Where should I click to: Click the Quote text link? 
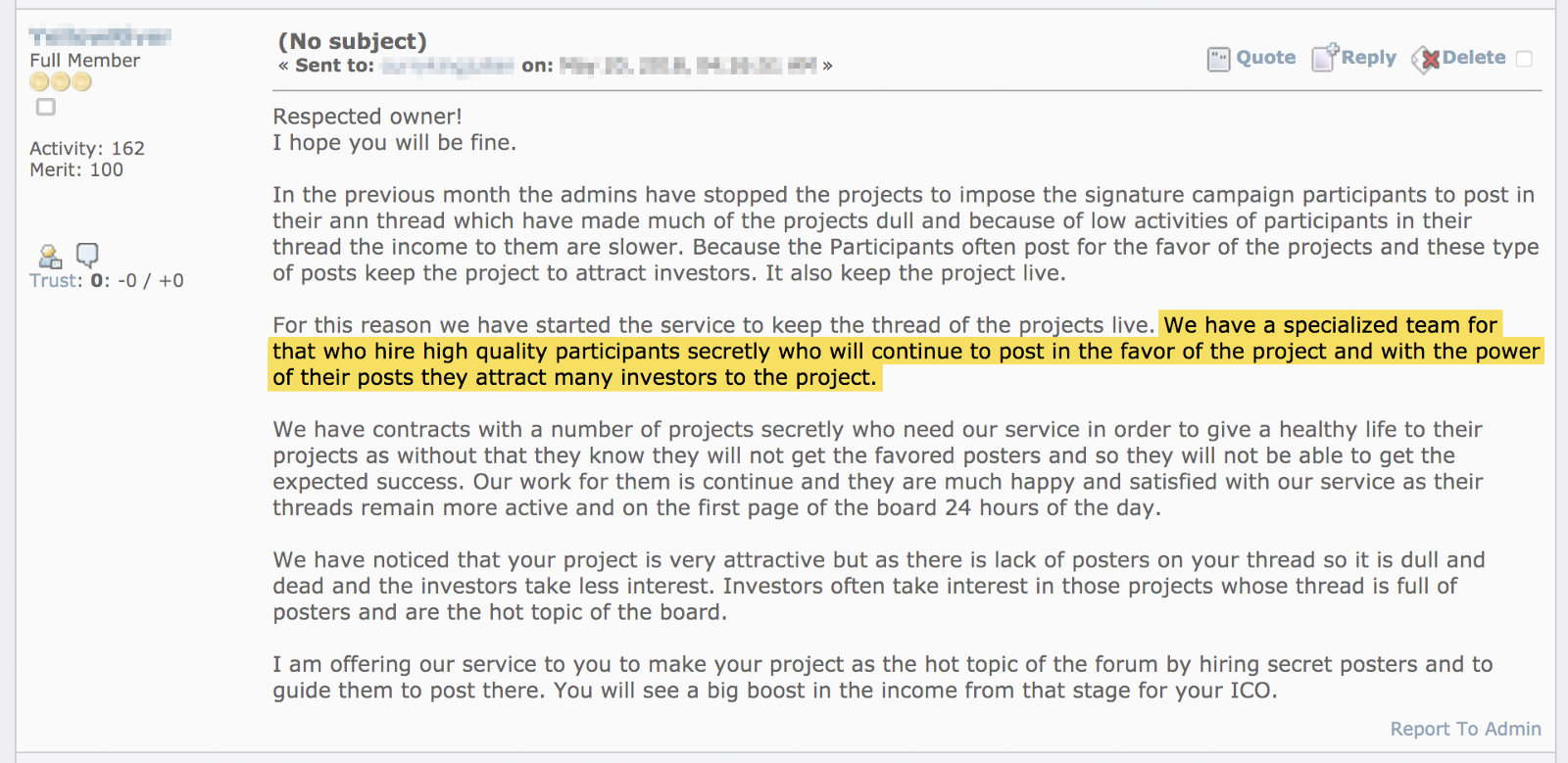[1265, 58]
